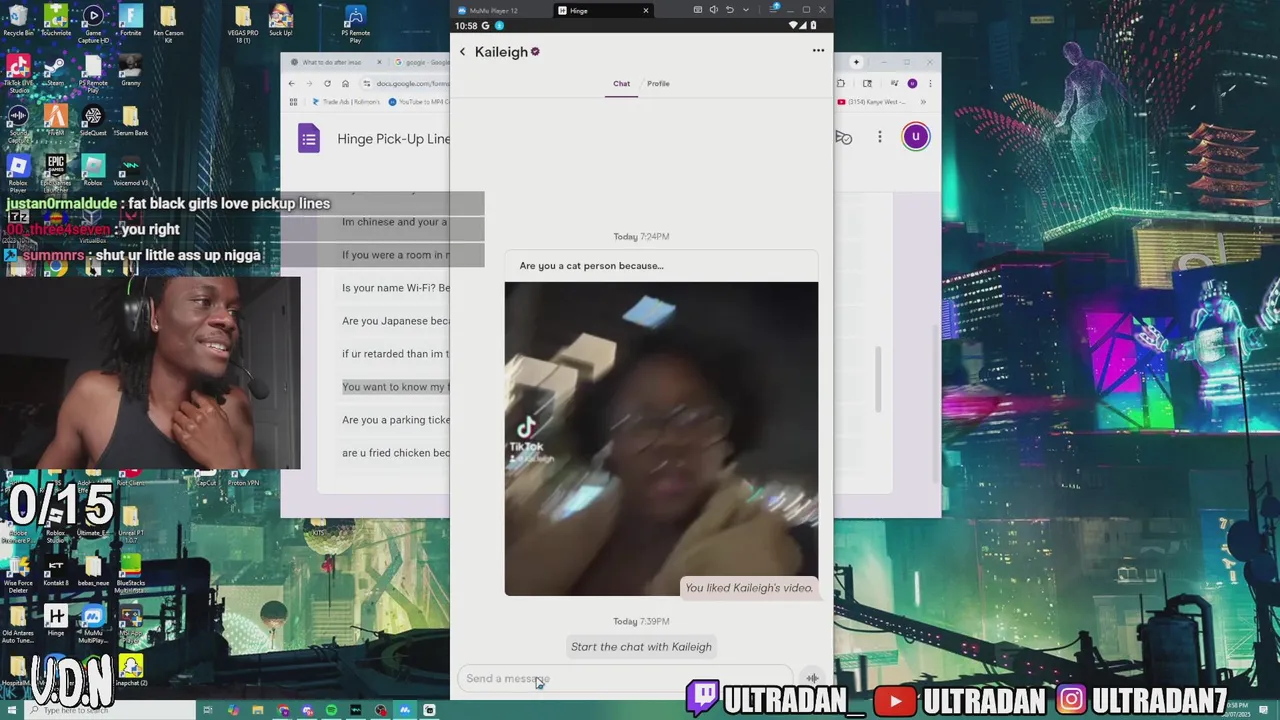The image size is (1280, 720).
Task: Open the Kontakt 8 desktop shortcut
Action: (55, 571)
